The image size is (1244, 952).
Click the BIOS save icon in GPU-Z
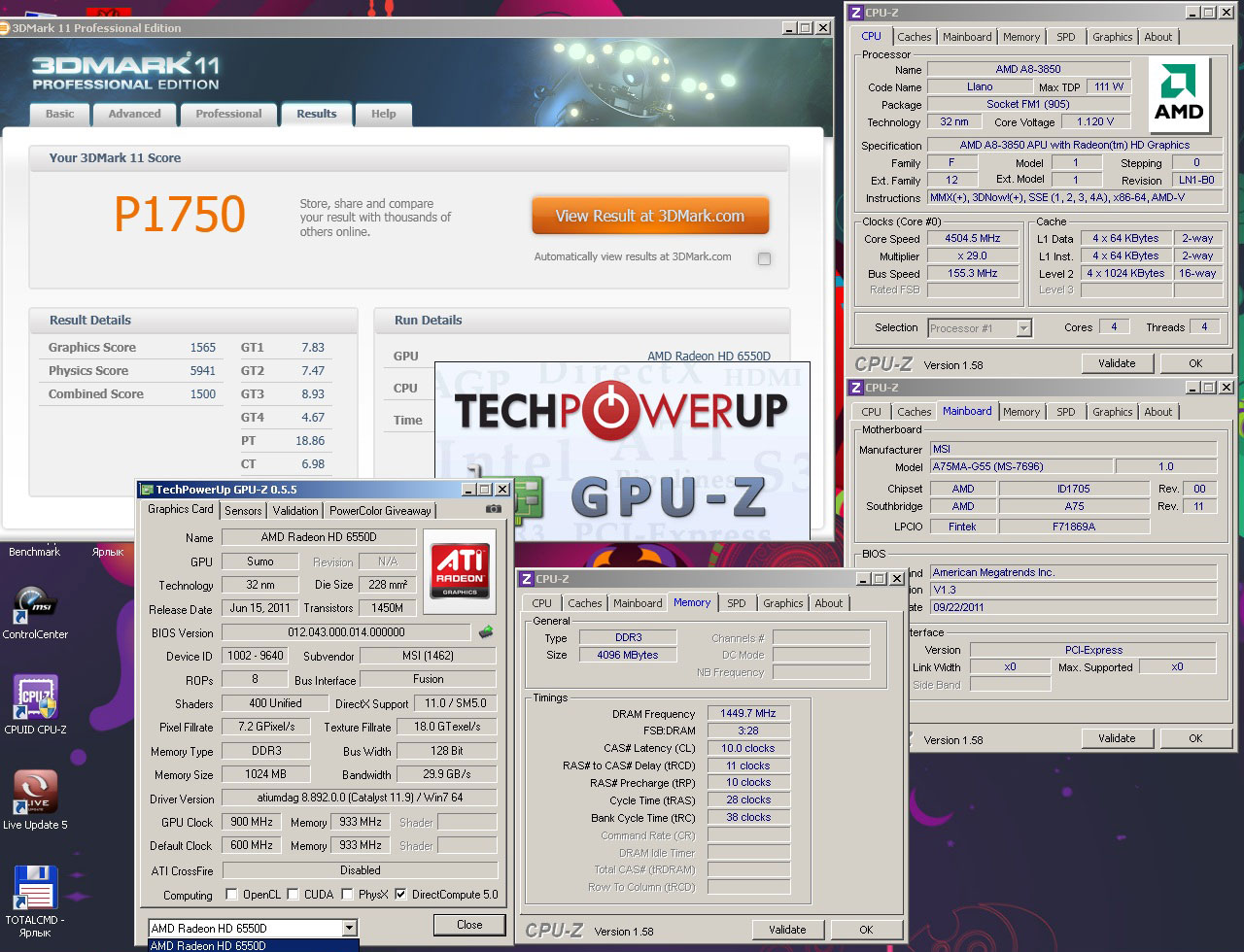[486, 632]
